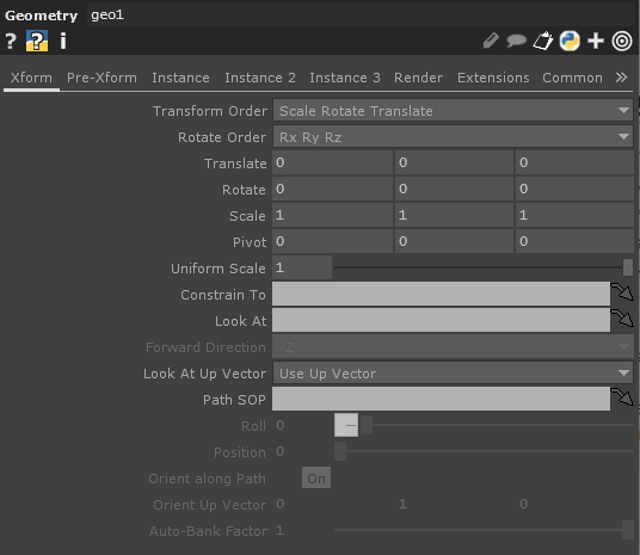The width and height of the screenshot is (640, 555).
Task: Open operator help question mark icon
Action: (x=11, y=41)
